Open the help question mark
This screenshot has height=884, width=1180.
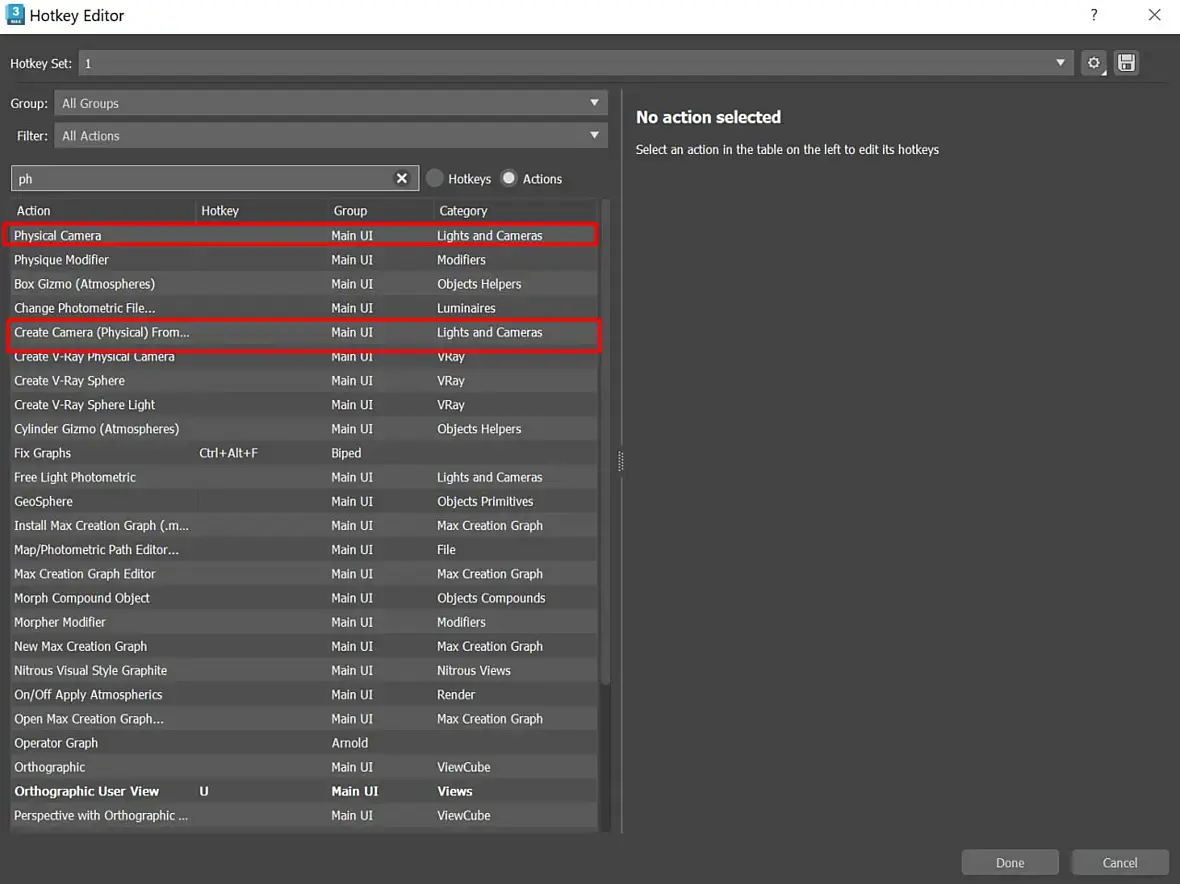point(1094,15)
